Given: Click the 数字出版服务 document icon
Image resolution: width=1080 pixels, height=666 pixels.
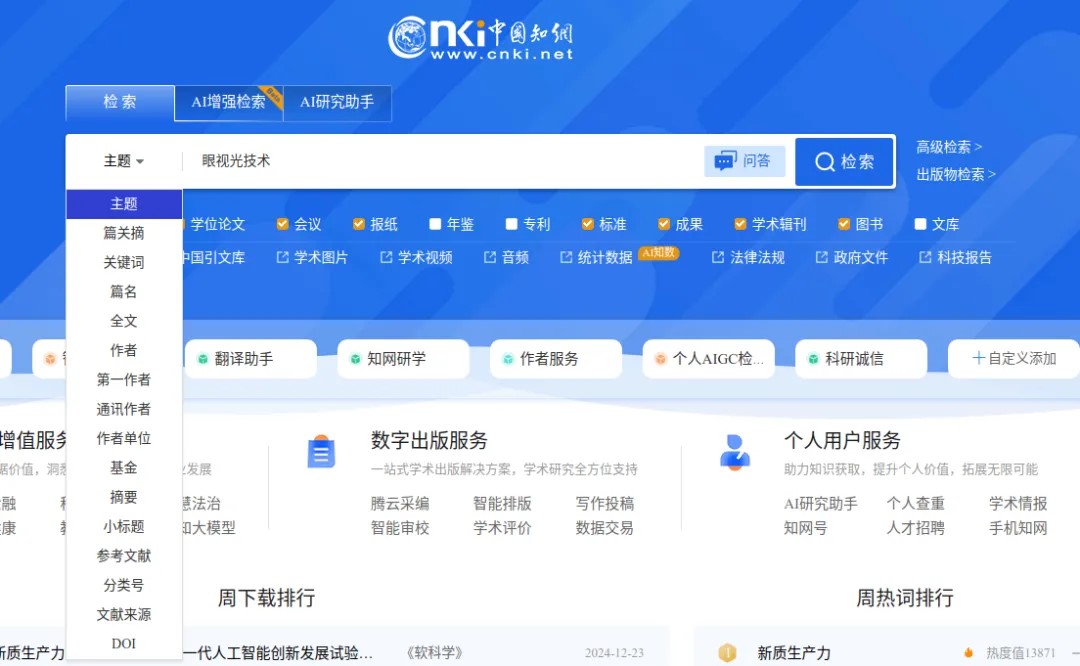Looking at the screenshot, I should (x=321, y=452).
